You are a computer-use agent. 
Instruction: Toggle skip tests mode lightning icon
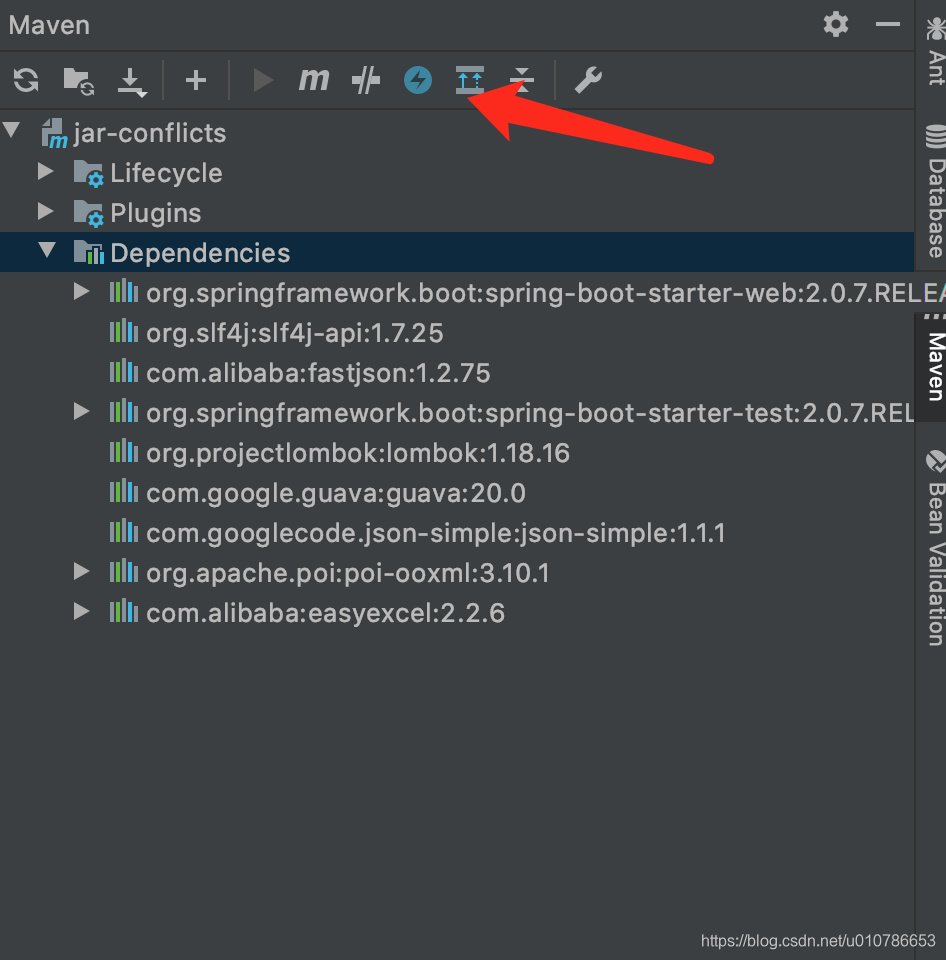[418, 80]
